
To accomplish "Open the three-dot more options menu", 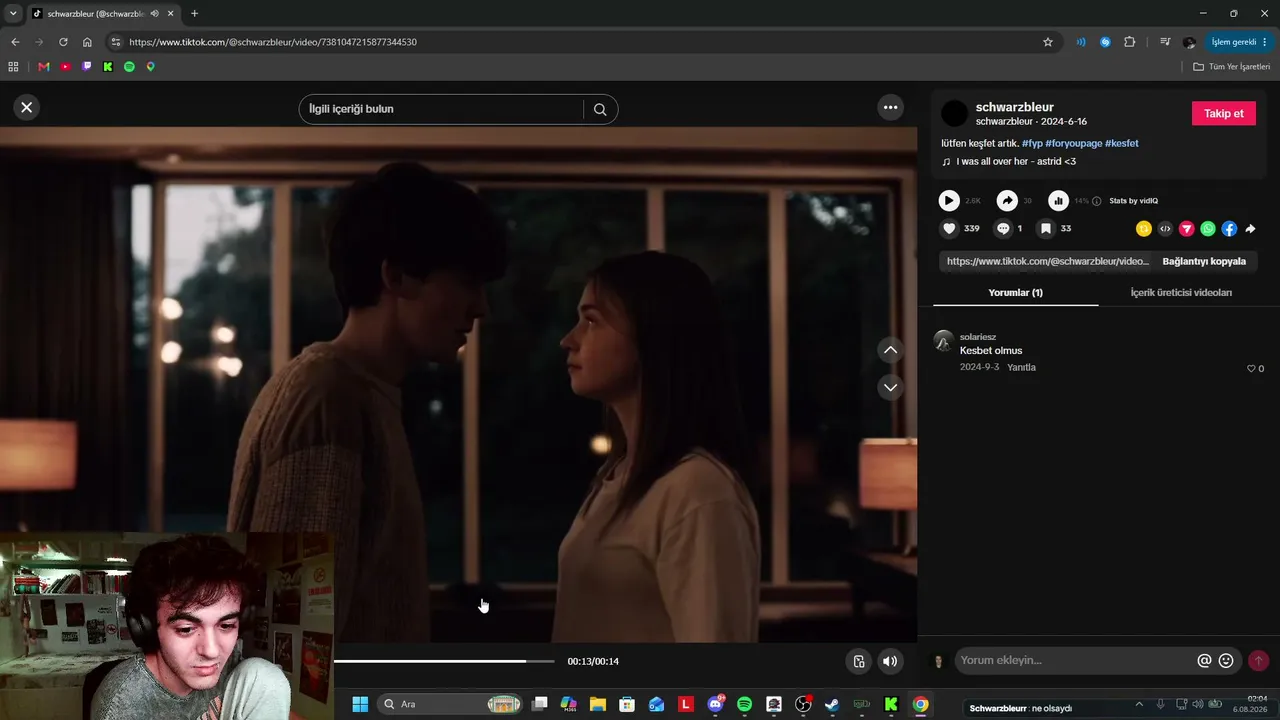I will point(890,107).
